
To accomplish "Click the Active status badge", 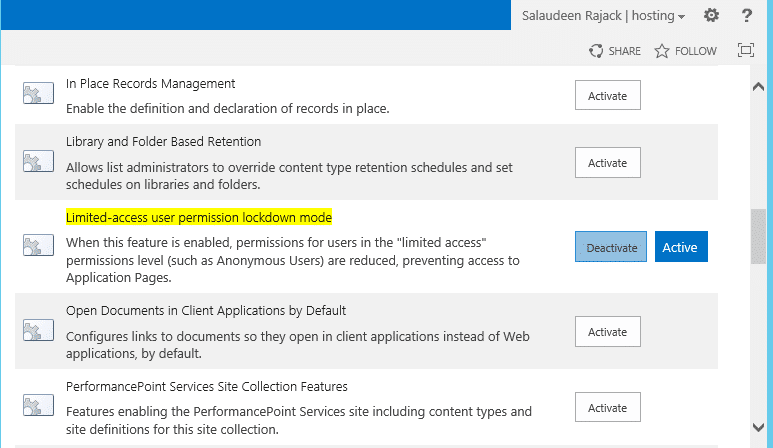I will 681,246.
